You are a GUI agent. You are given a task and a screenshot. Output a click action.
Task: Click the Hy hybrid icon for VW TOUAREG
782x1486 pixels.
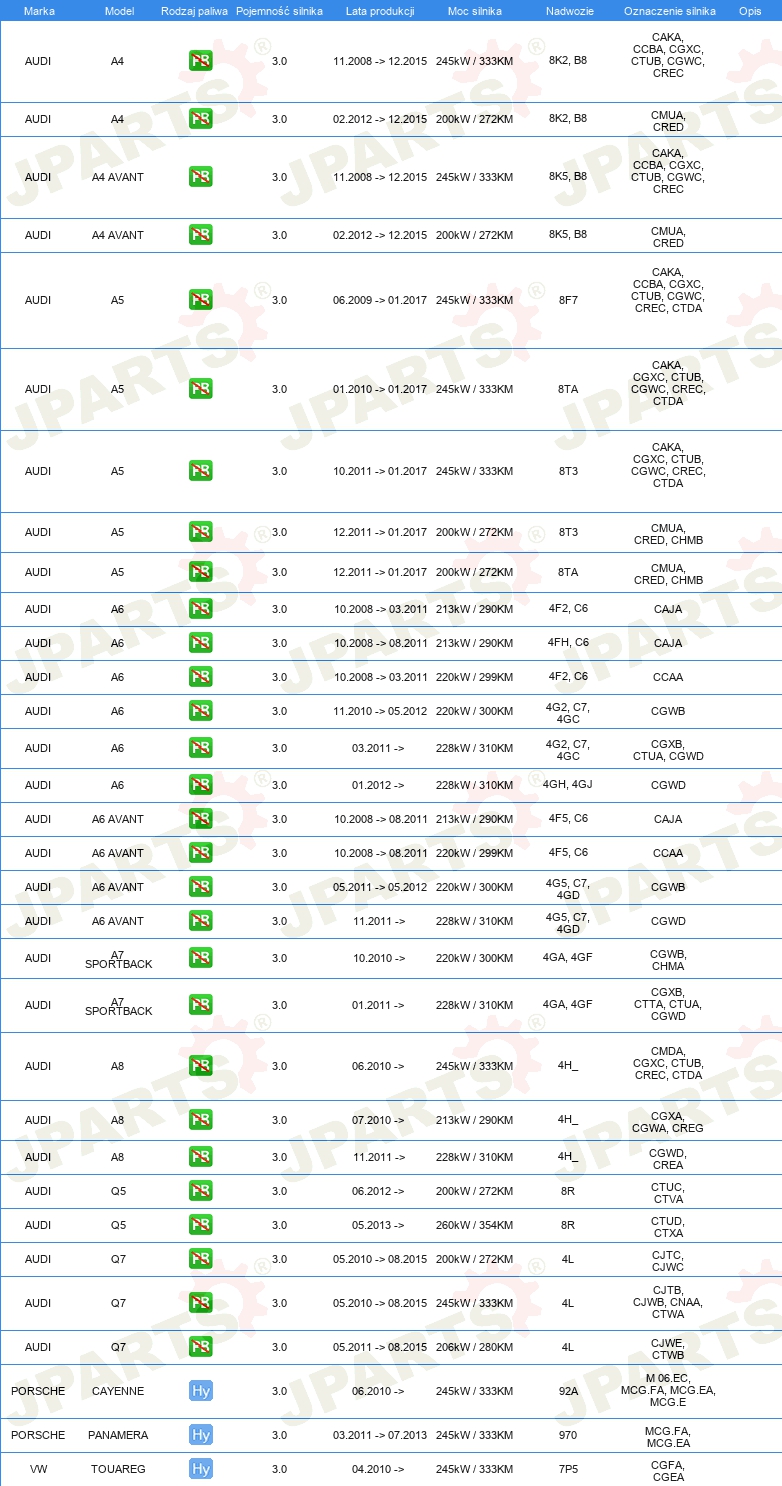(x=201, y=1469)
